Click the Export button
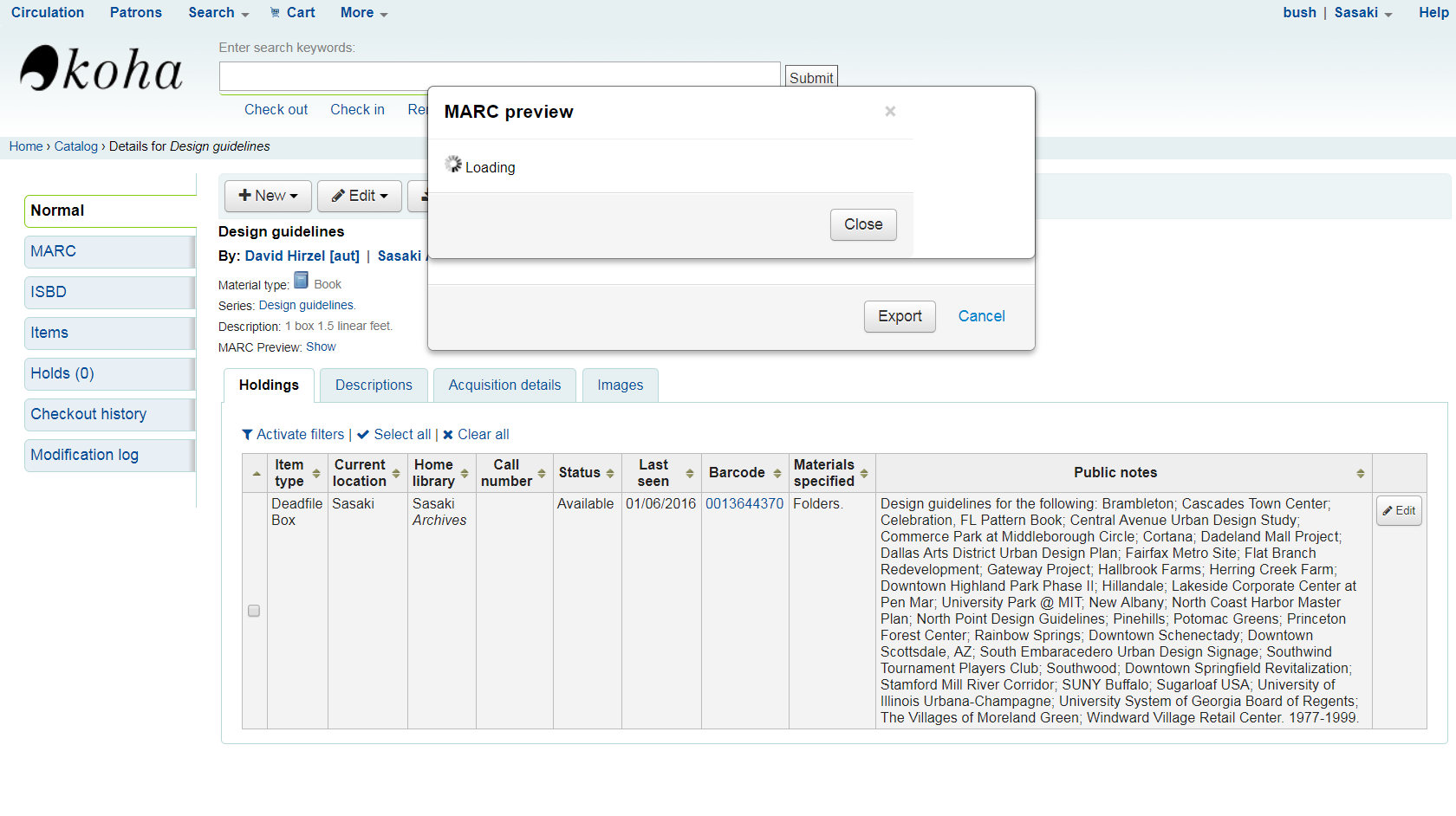 click(899, 316)
